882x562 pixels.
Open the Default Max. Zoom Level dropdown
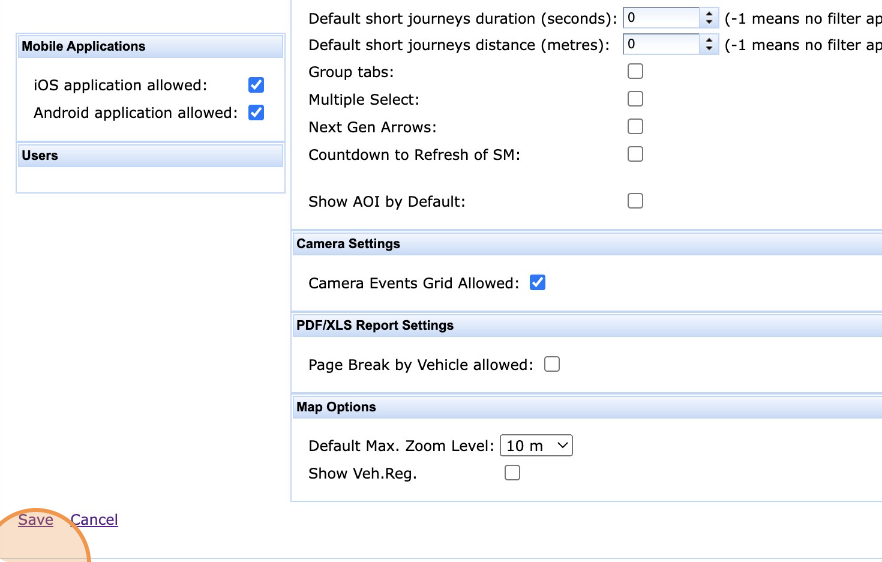coord(535,446)
